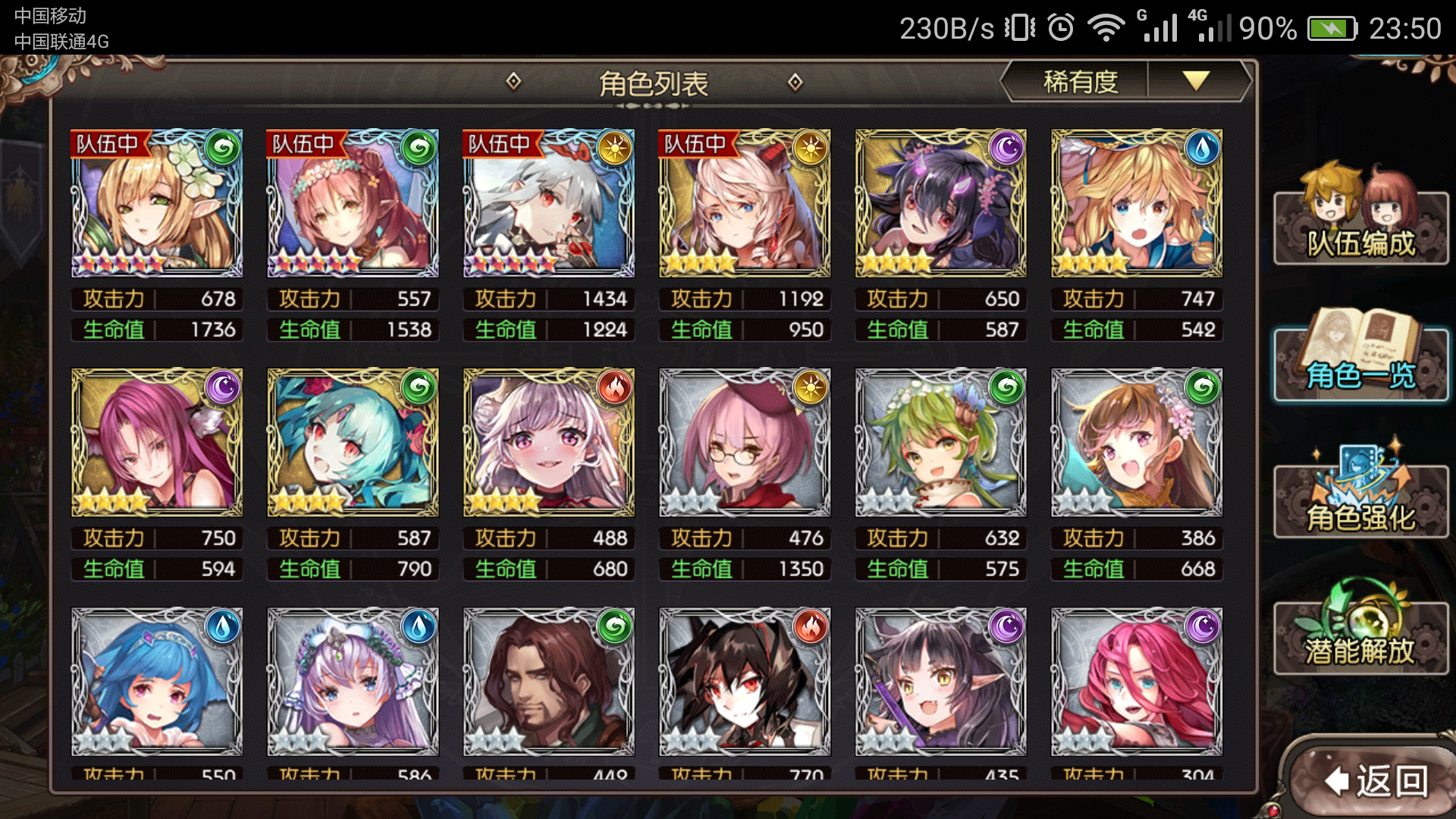Select the white-haired character with 1434 attack
Viewport: 1456px width, 819px height.
coord(548,202)
